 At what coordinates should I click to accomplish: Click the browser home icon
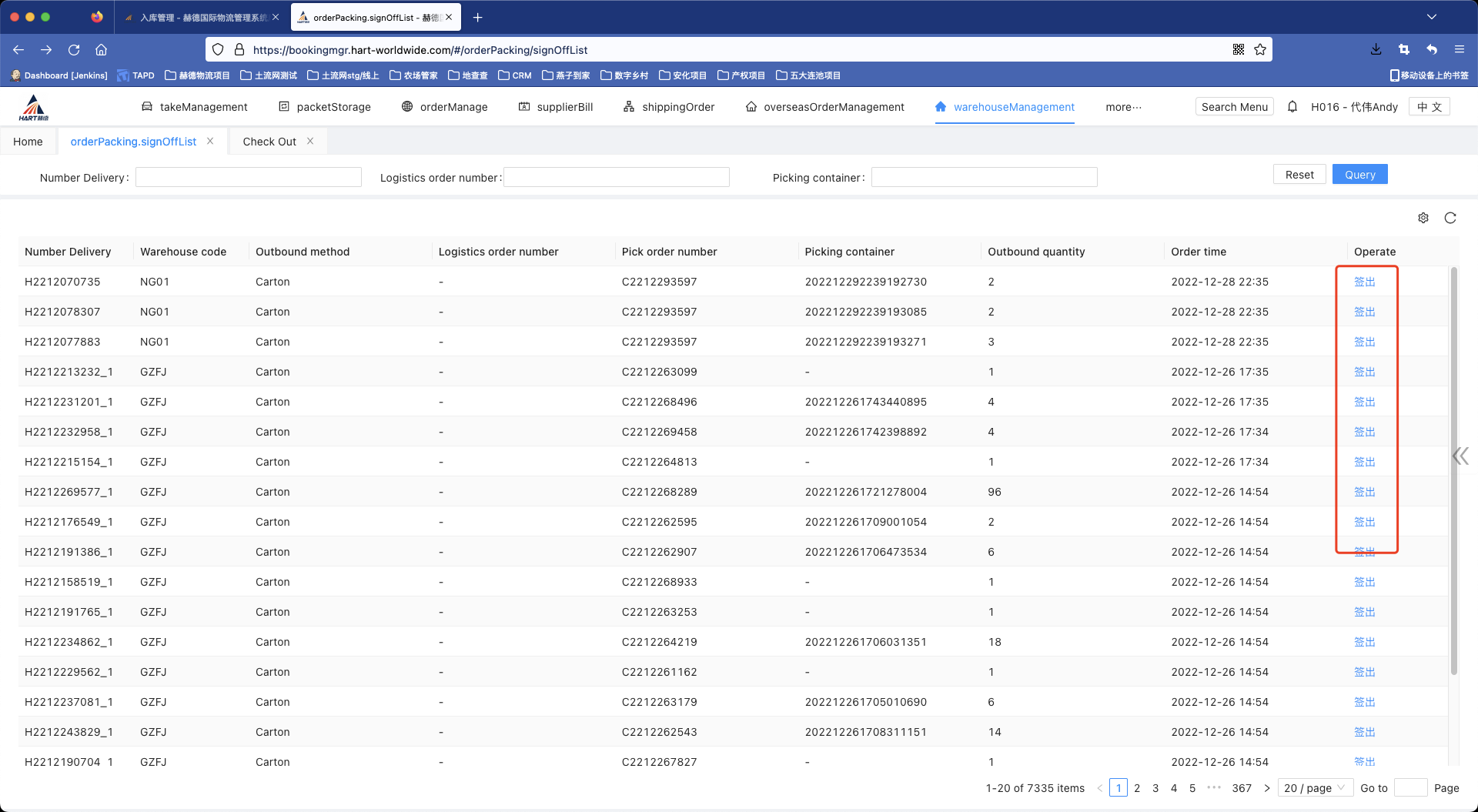[101, 50]
